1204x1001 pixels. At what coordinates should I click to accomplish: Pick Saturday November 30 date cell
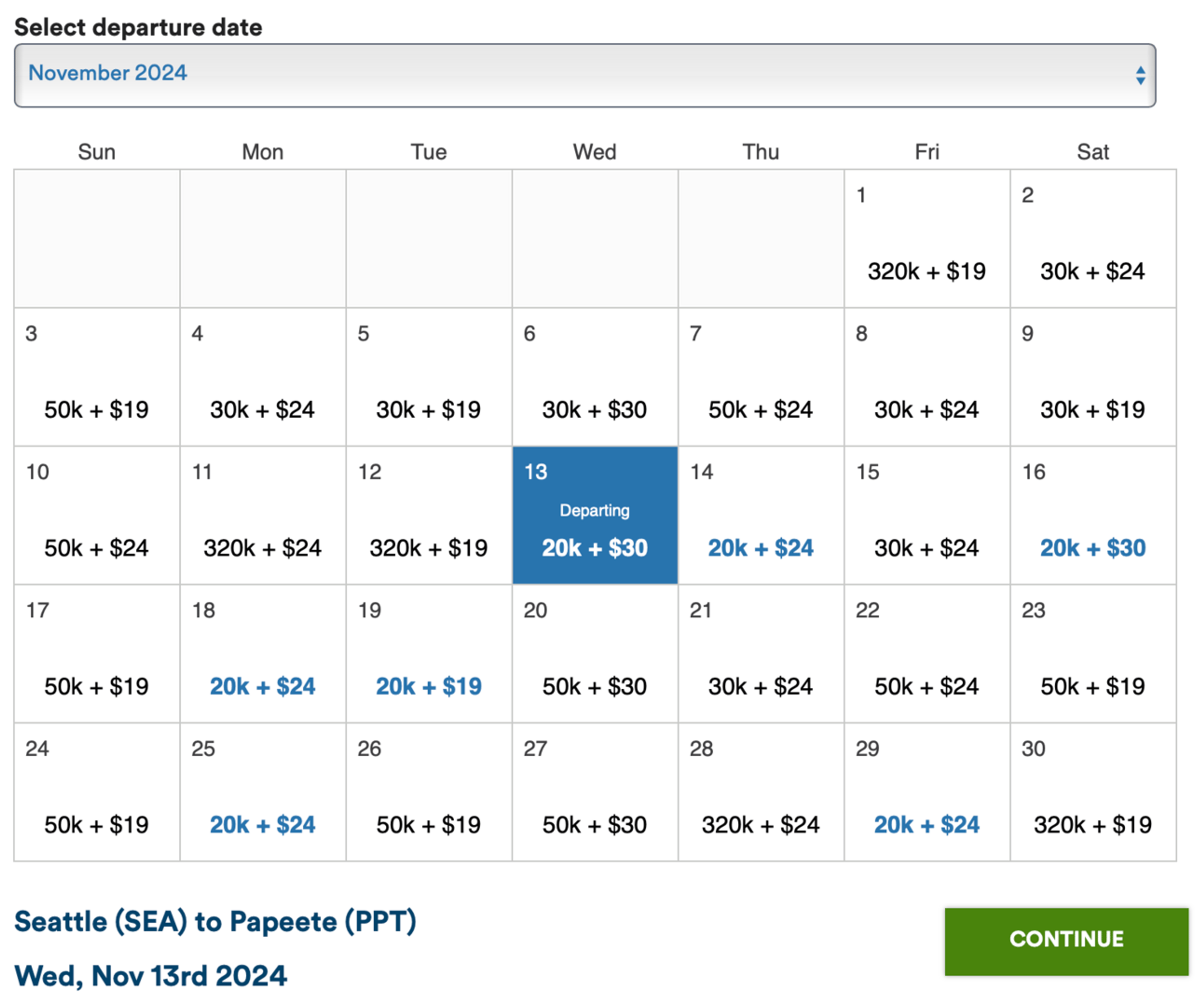tap(1093, 792)
